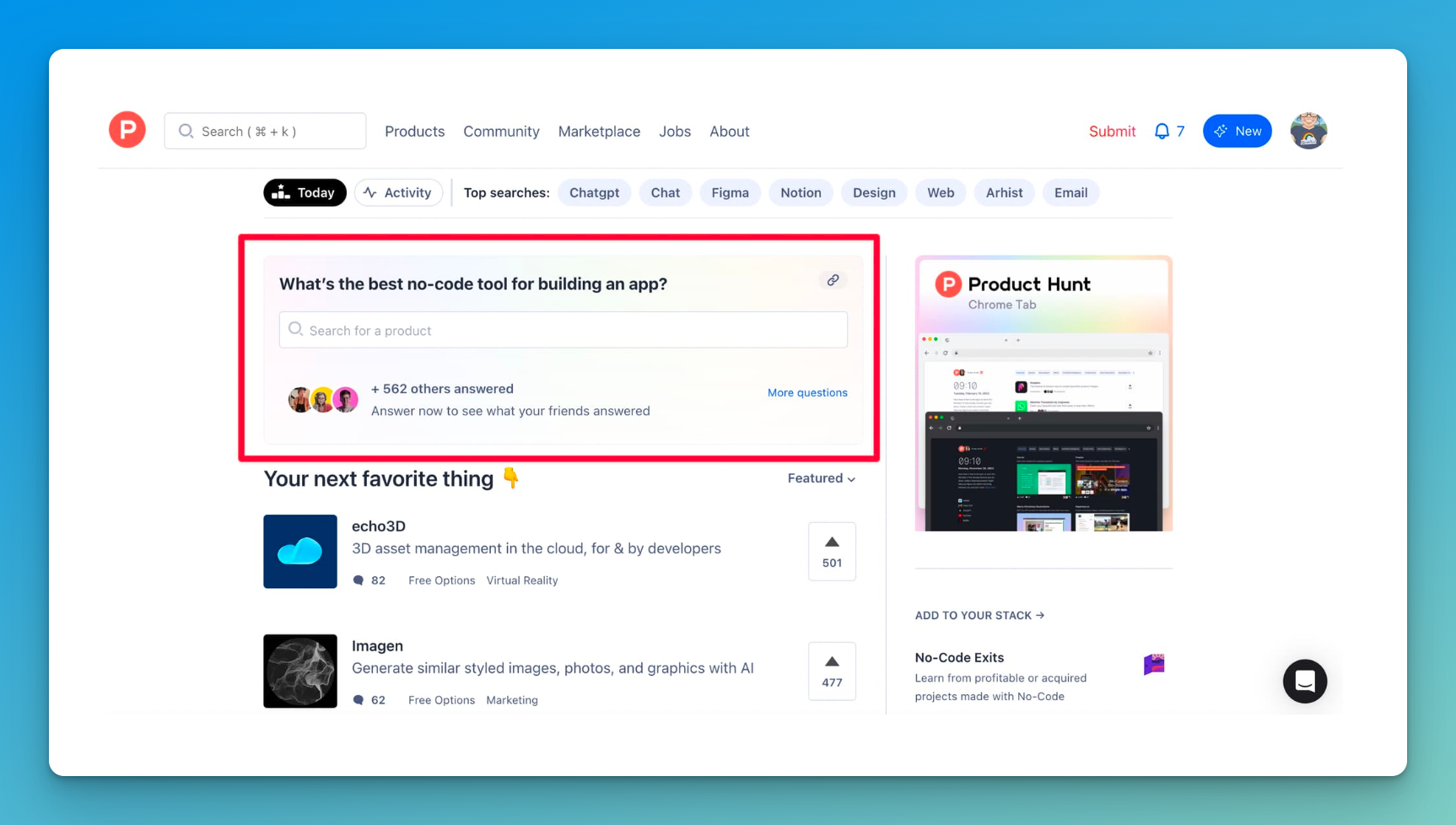Click the New button

click(x=1237, y=131)
